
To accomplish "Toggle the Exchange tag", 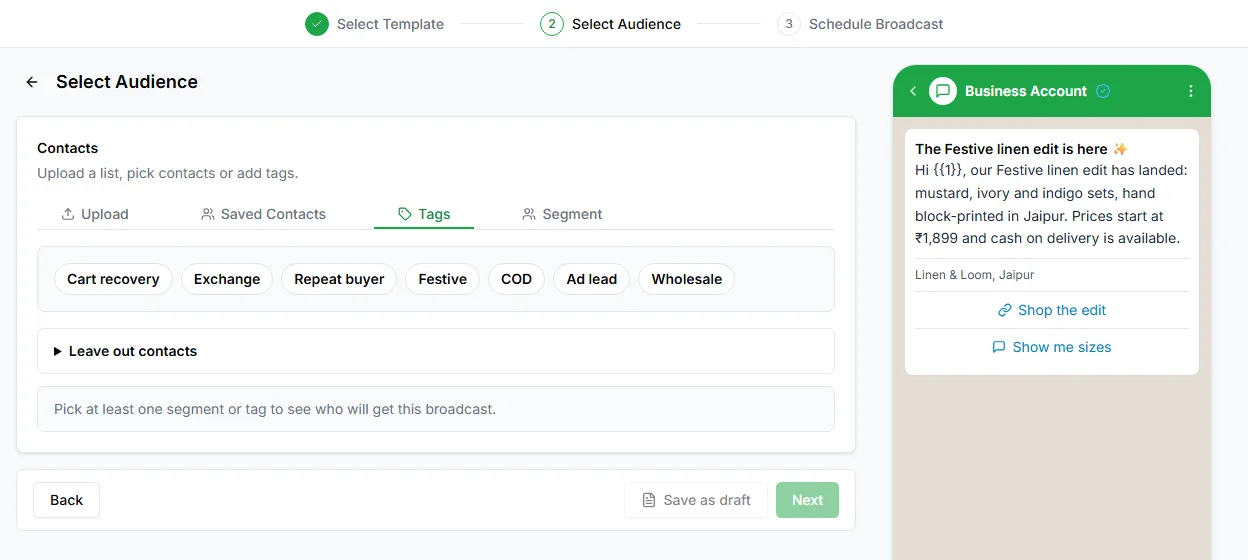I will [x=227, y=279].
